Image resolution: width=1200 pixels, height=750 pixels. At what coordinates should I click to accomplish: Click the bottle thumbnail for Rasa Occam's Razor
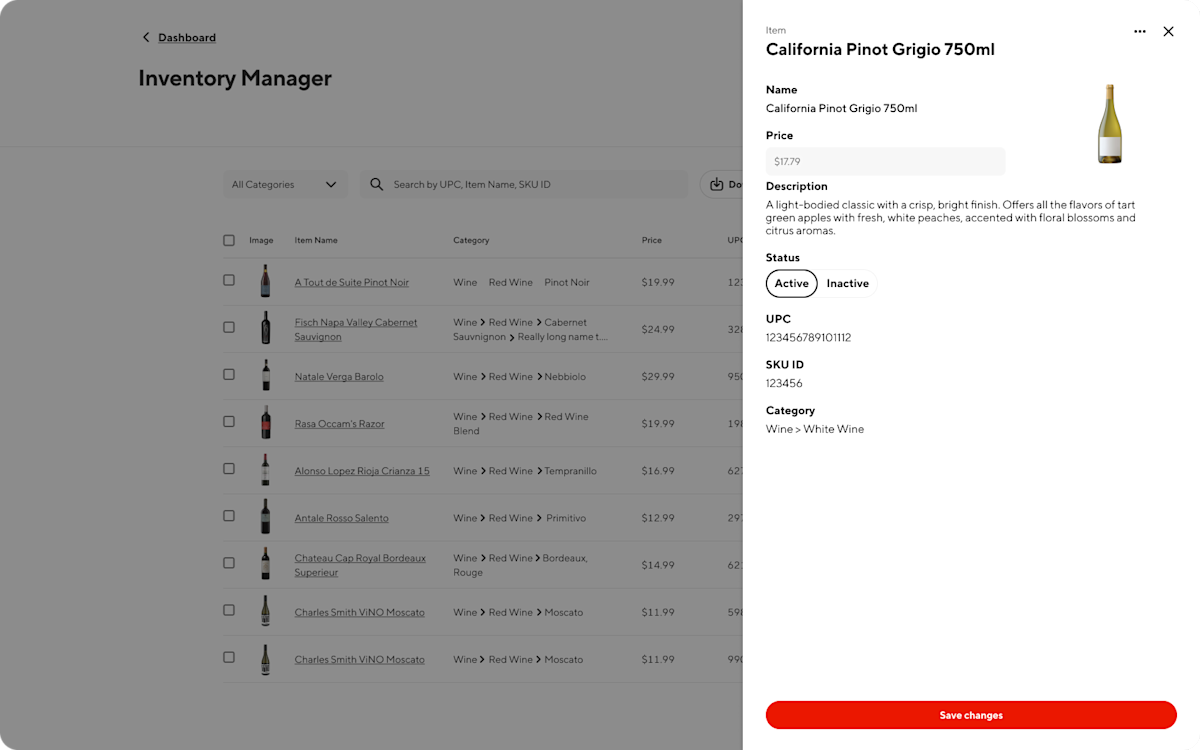point(265,421)
